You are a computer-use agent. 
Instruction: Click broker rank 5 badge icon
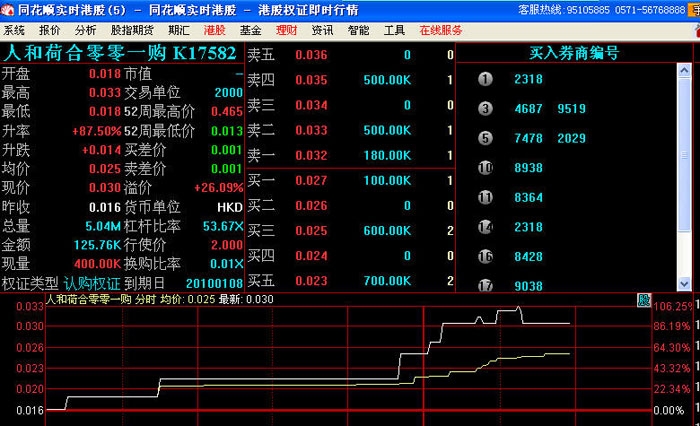(485, 138)
